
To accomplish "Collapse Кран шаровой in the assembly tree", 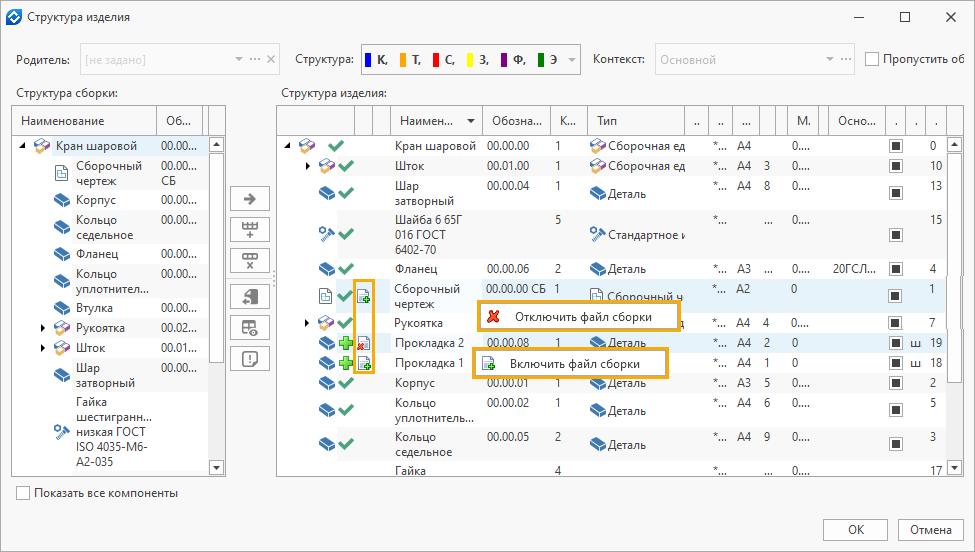I will tap(23, 146).
